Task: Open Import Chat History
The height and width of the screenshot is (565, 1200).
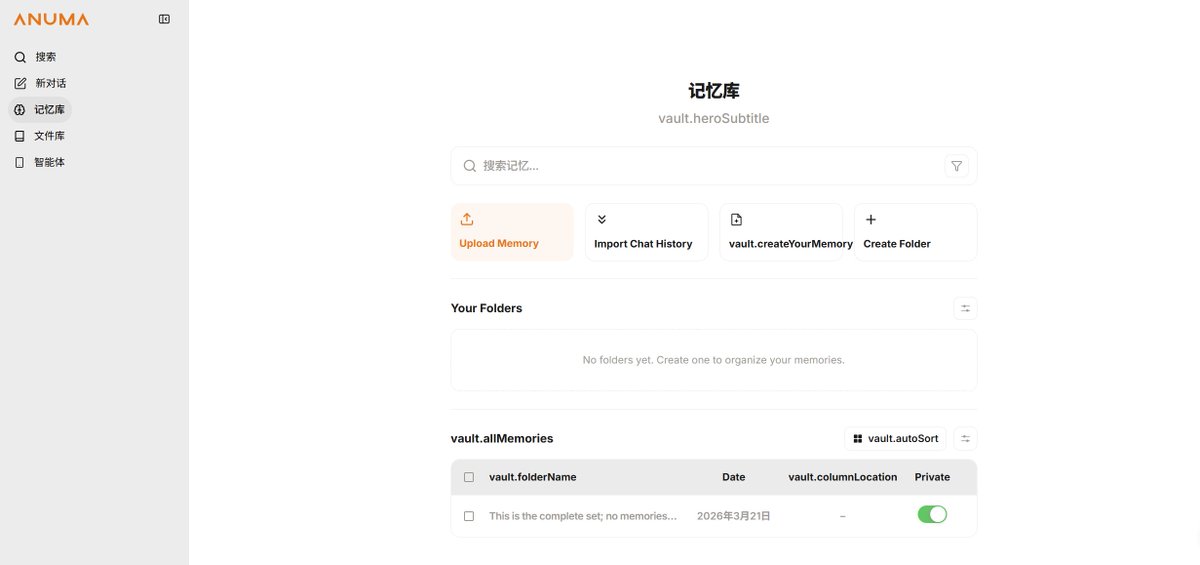Action: [x=646, y=232]
